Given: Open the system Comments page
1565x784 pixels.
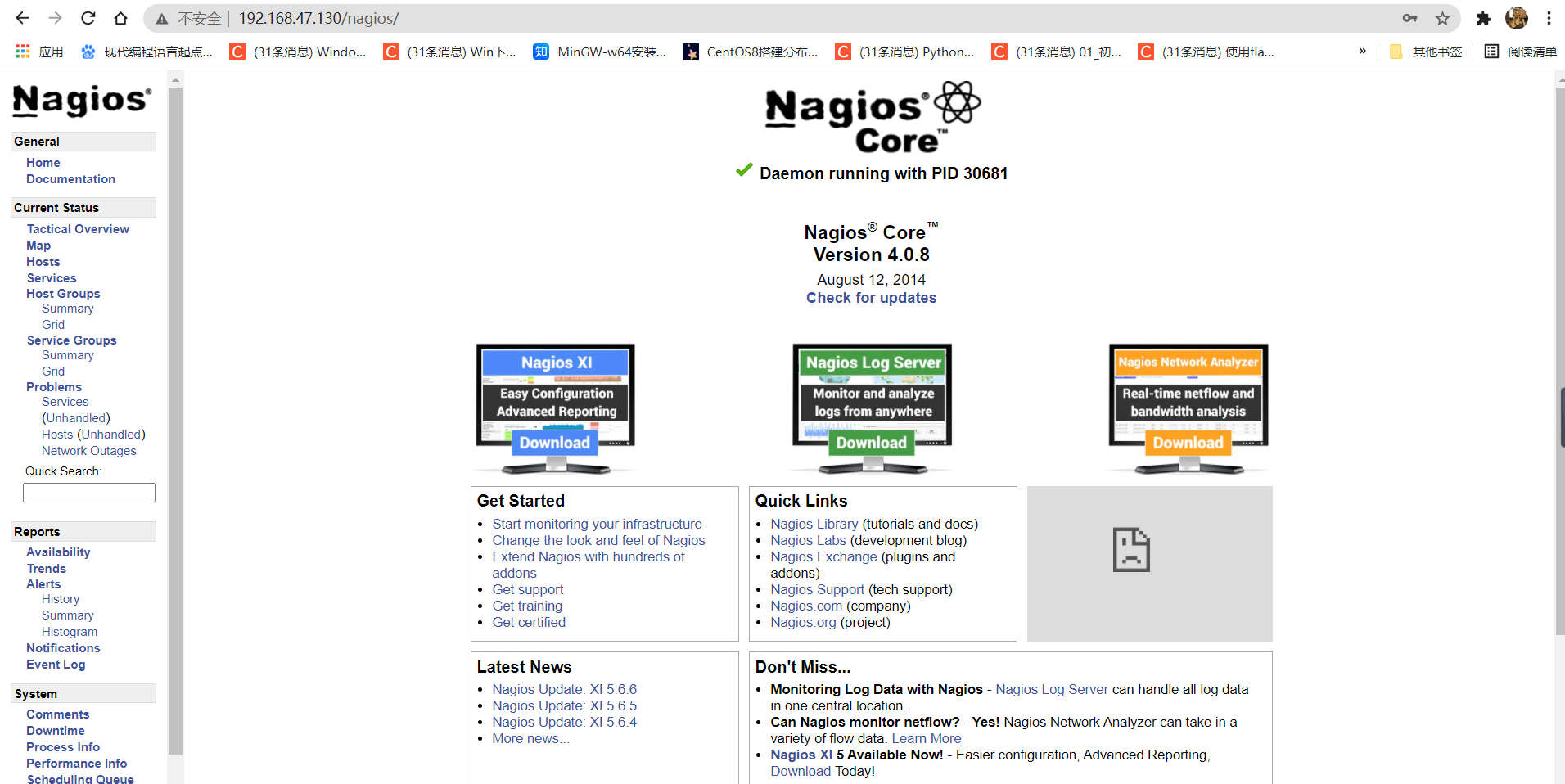Looking at the screenshot, I should (x=58, y=714).
